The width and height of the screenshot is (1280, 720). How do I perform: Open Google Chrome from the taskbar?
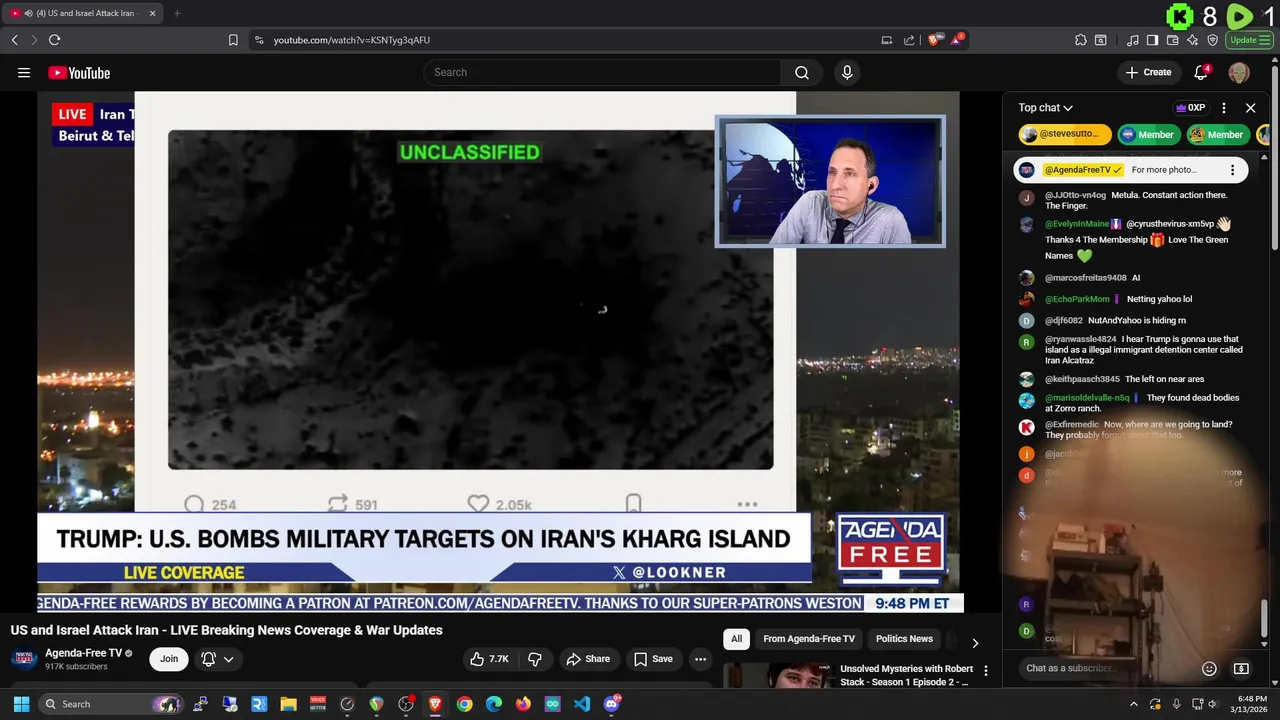point(465,704)
